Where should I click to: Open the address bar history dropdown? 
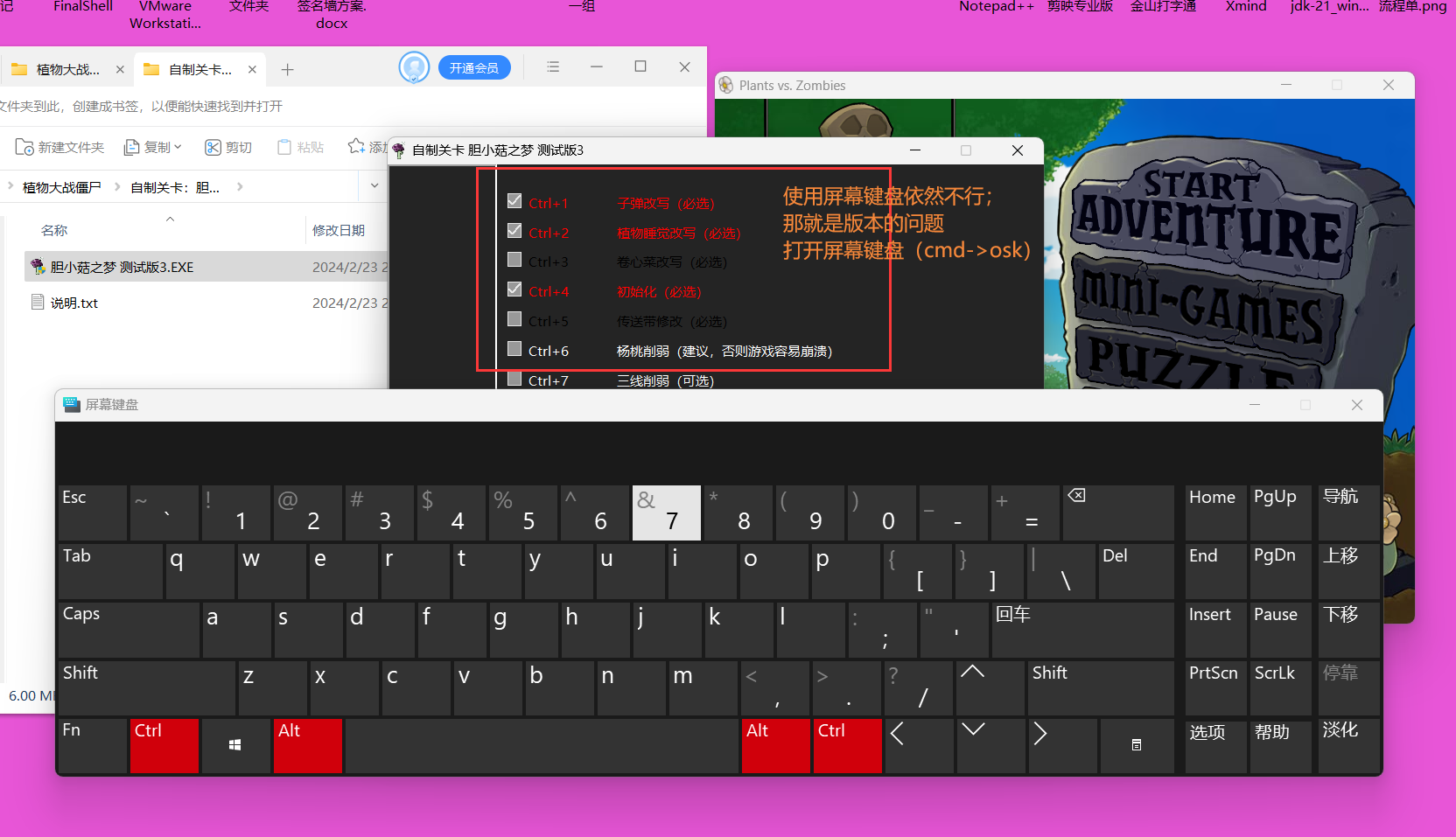[374, 185]
